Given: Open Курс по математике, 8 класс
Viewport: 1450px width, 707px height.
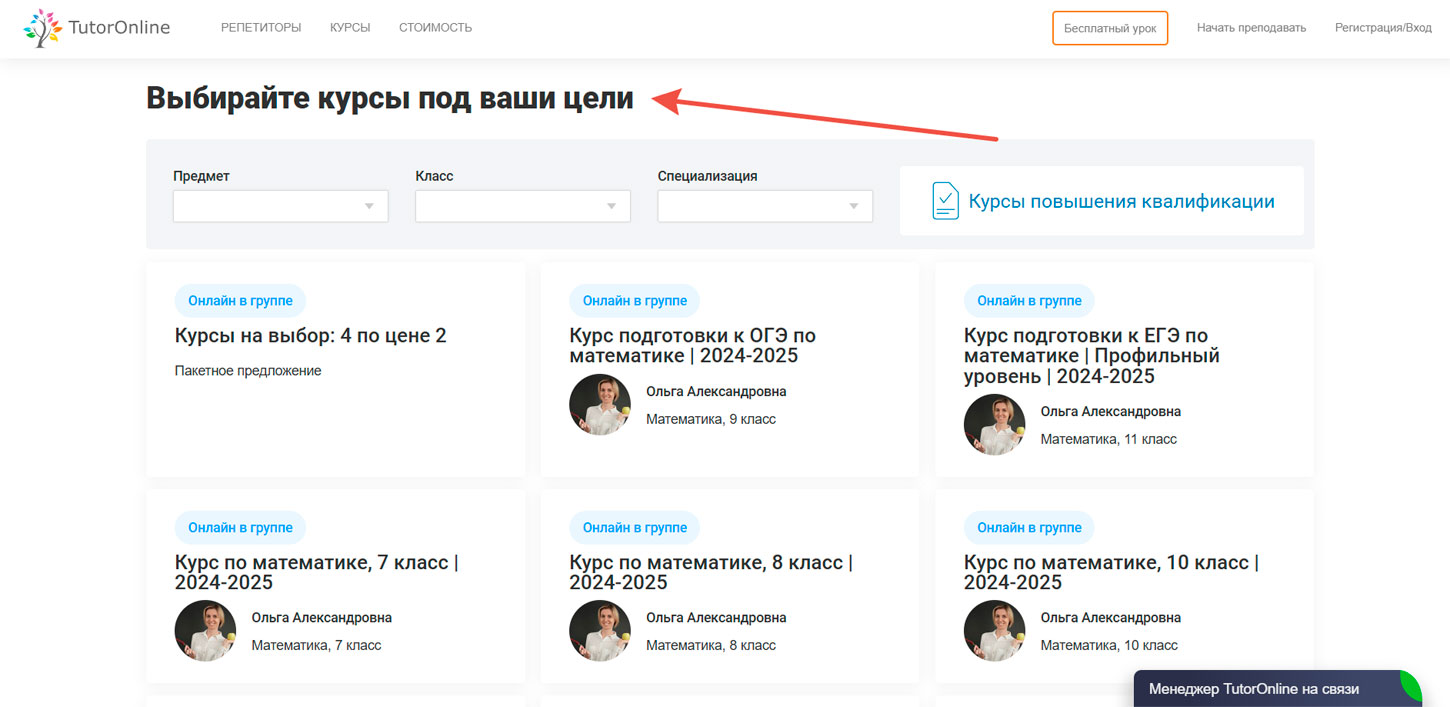Looking at the screenshot, I should tap(711, 572).
